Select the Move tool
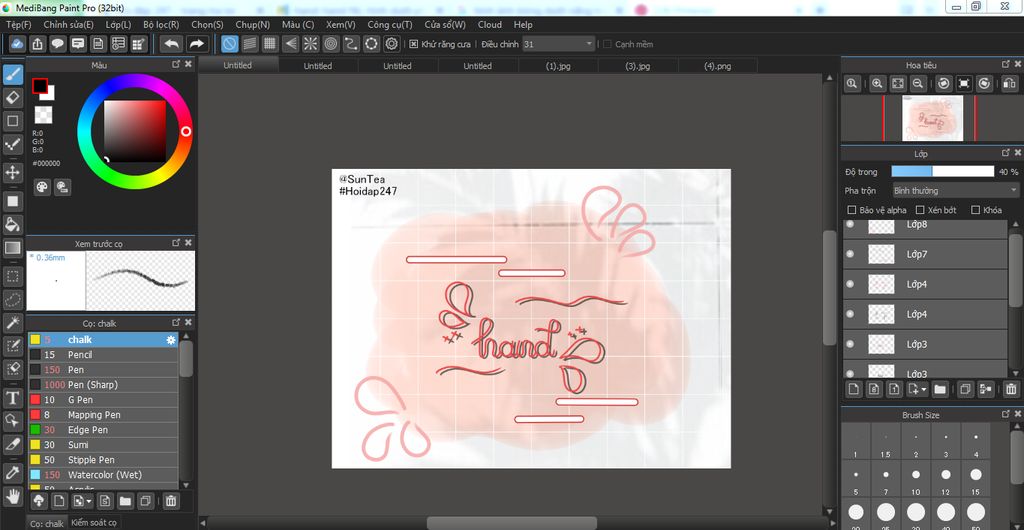 coord(12,172)
